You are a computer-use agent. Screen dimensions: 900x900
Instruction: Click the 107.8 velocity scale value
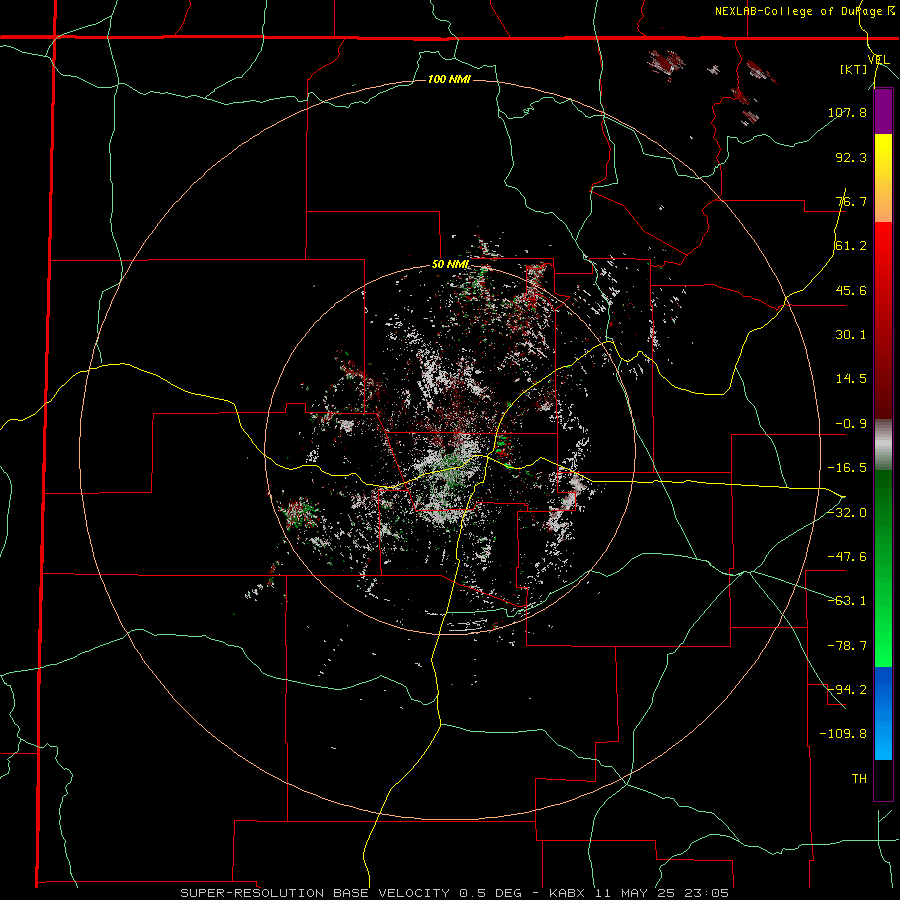847,112
